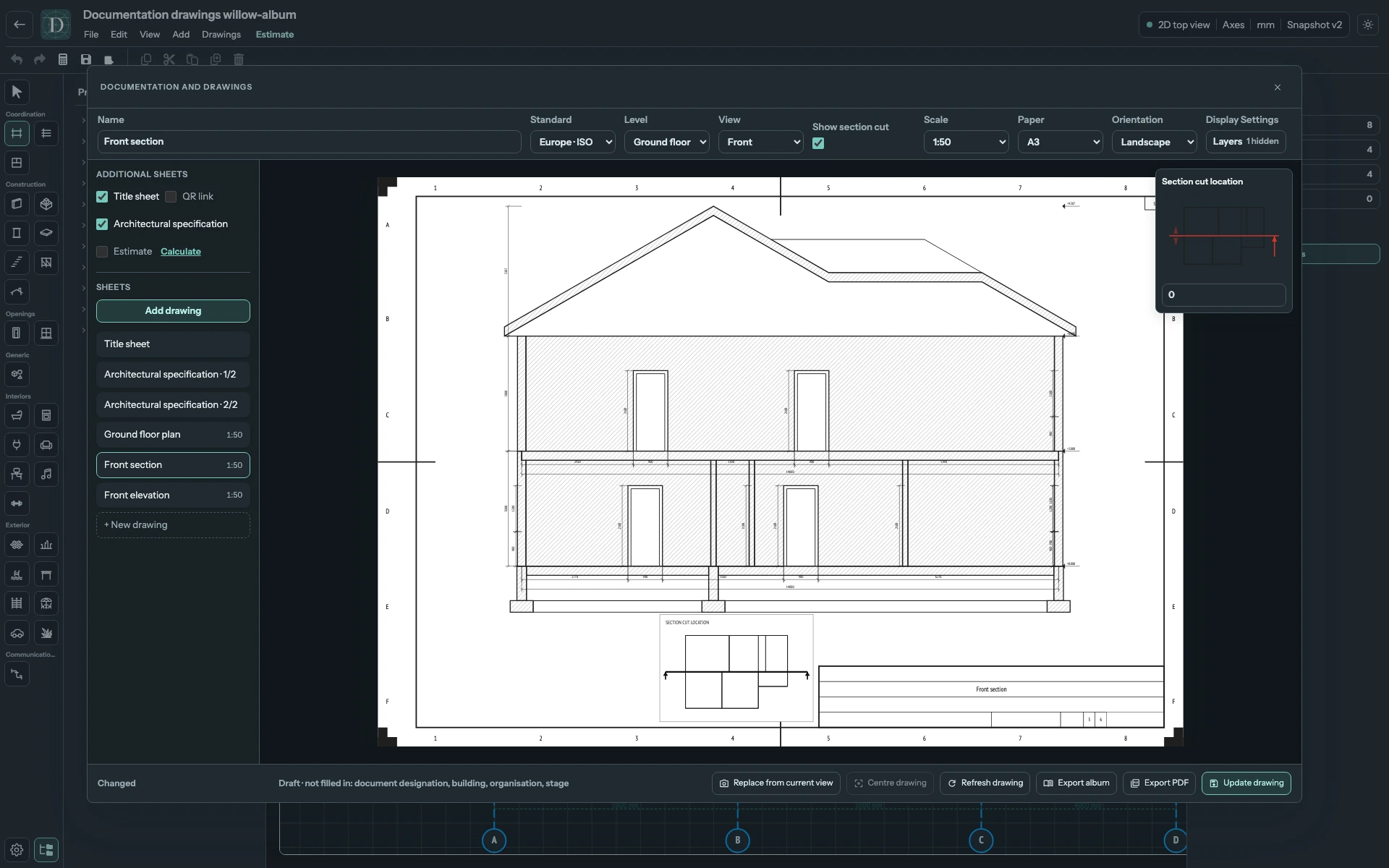Open the Standard Europe ISO dropdown
1389x868 pixels.
(573, 142)
